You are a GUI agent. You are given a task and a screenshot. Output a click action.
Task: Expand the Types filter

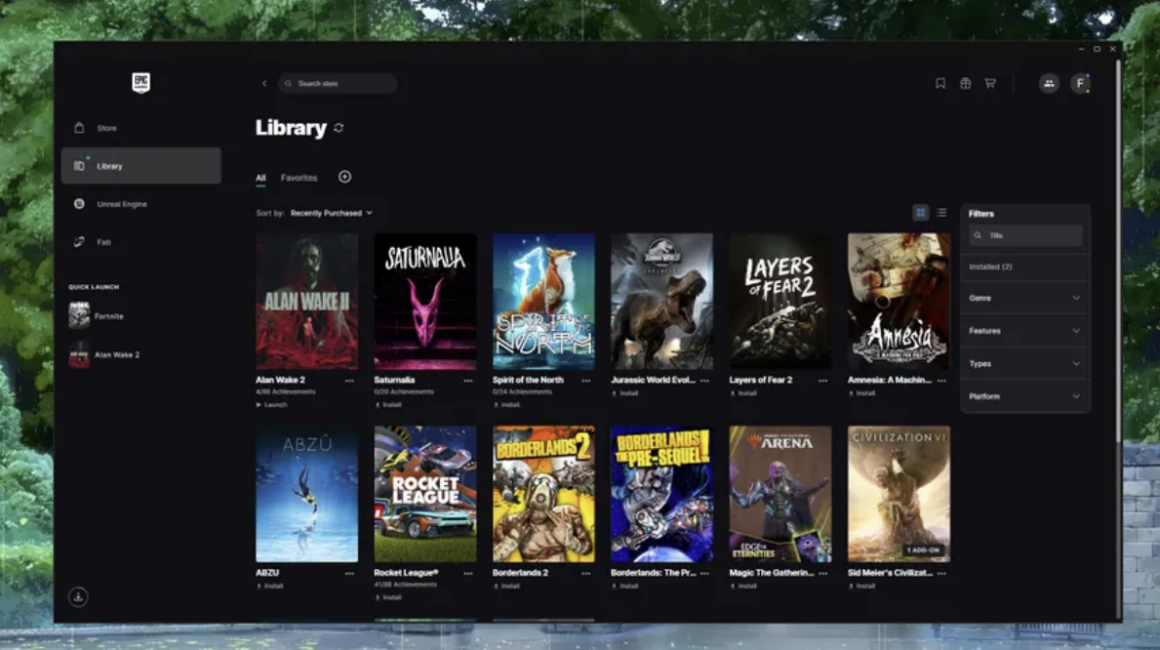point(1025,364)
